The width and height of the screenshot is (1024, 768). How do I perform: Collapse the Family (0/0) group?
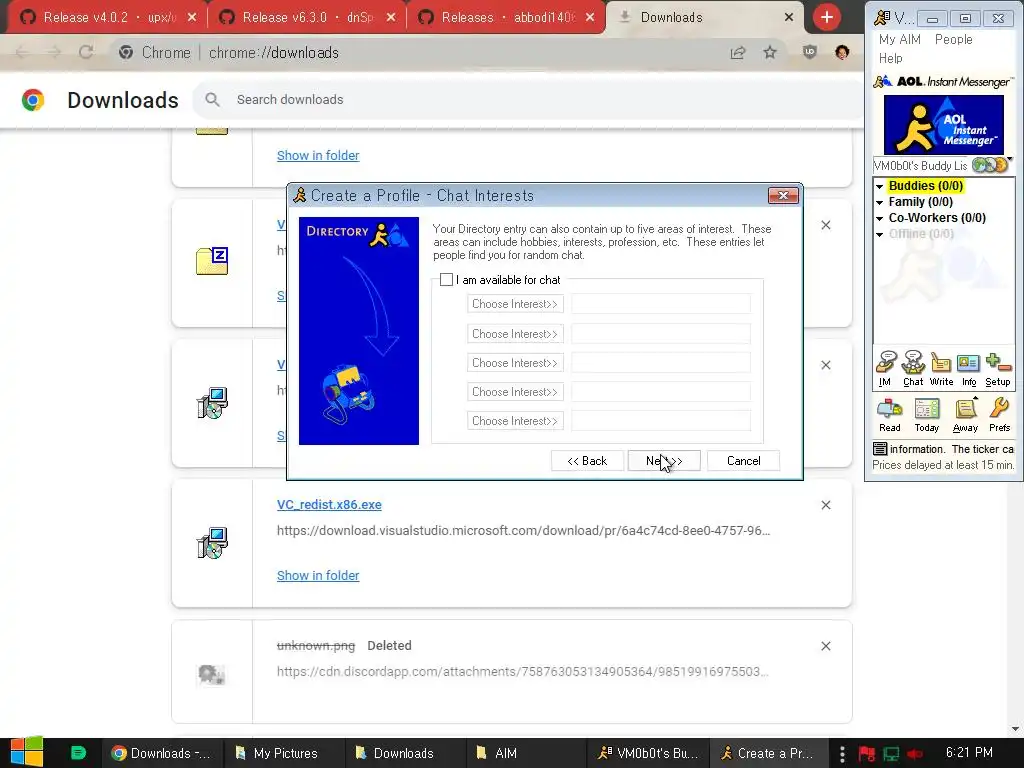click(x=880, y=202)
